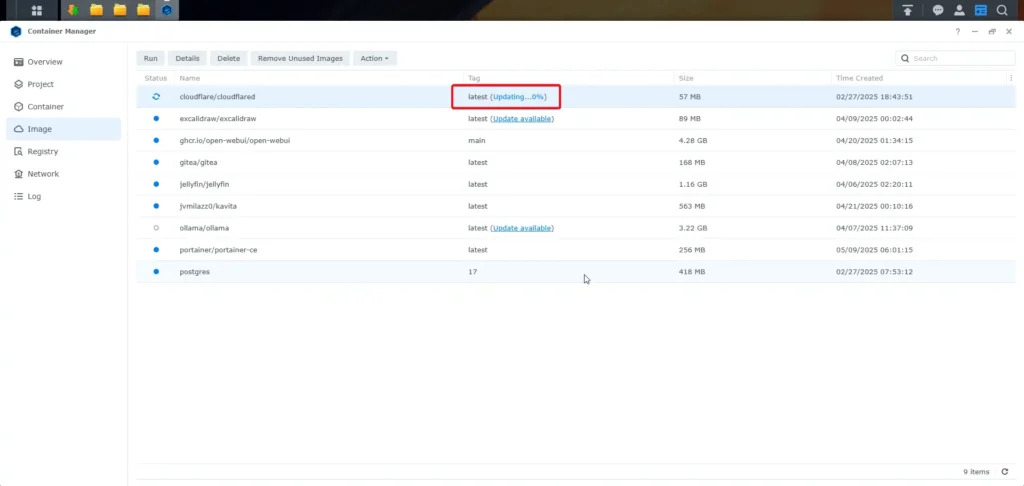Click the Delete button

229,58
